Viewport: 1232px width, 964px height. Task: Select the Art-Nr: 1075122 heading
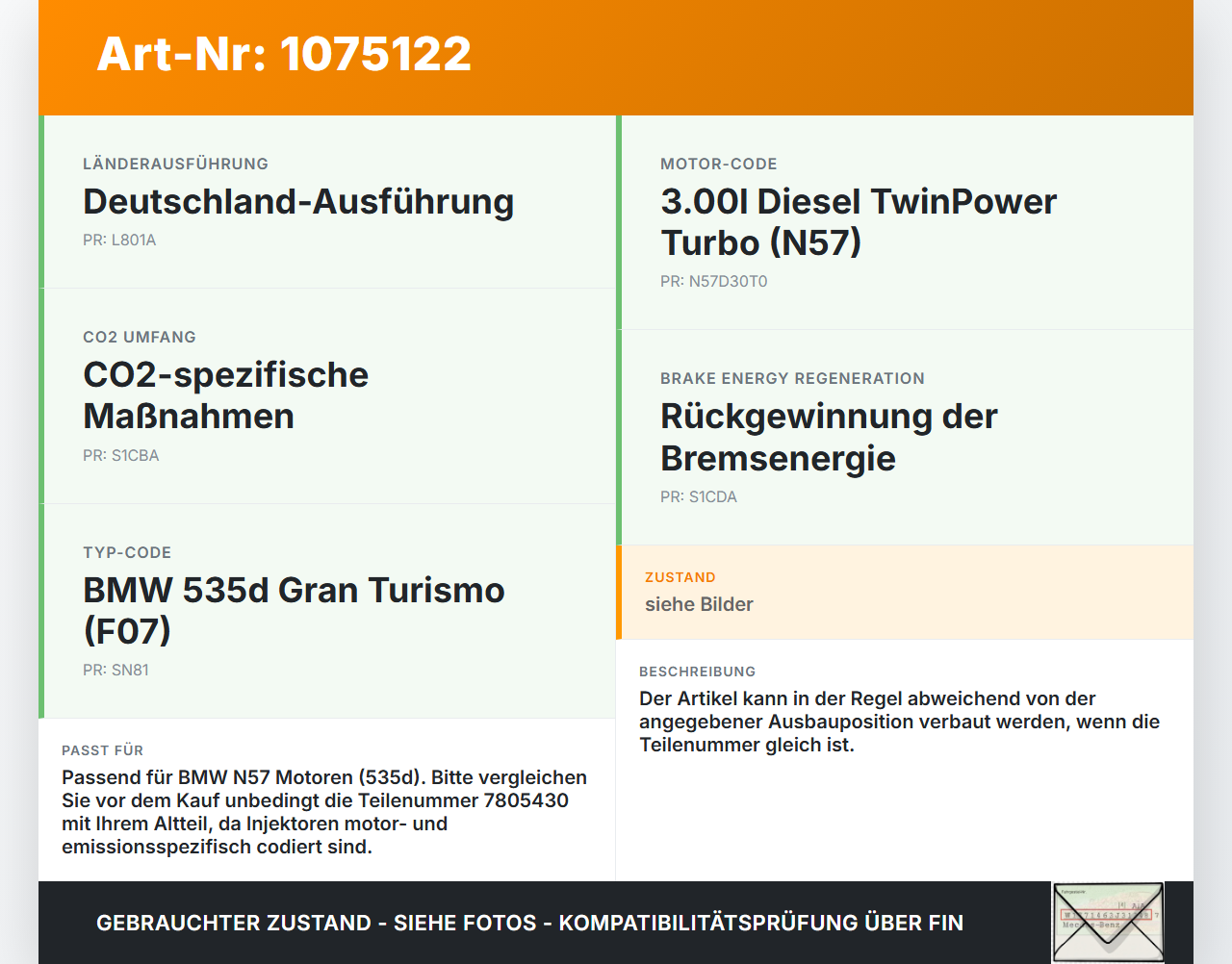point(284,54)
